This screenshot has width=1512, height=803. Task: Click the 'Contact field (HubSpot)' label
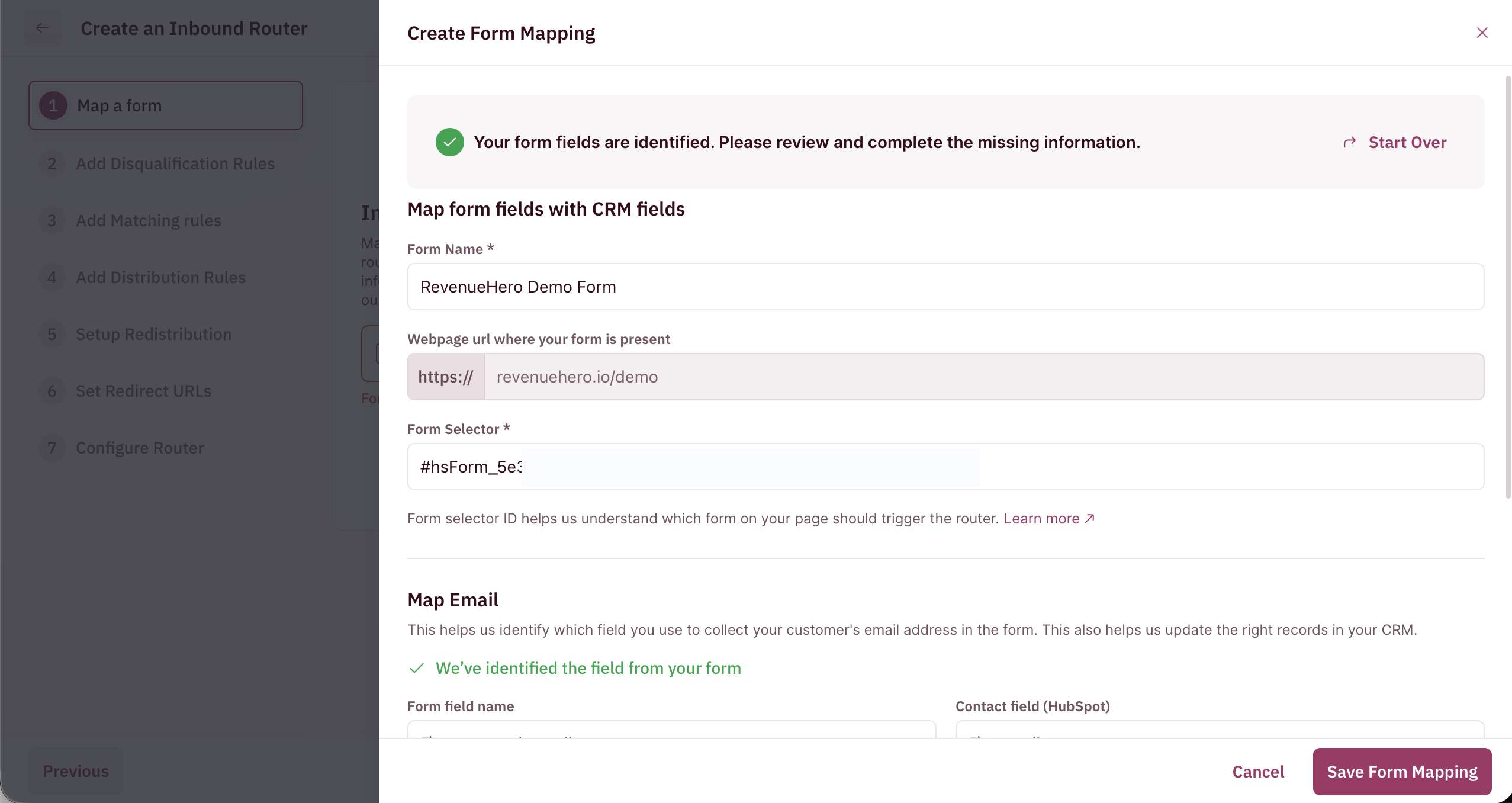[1032, 706]
